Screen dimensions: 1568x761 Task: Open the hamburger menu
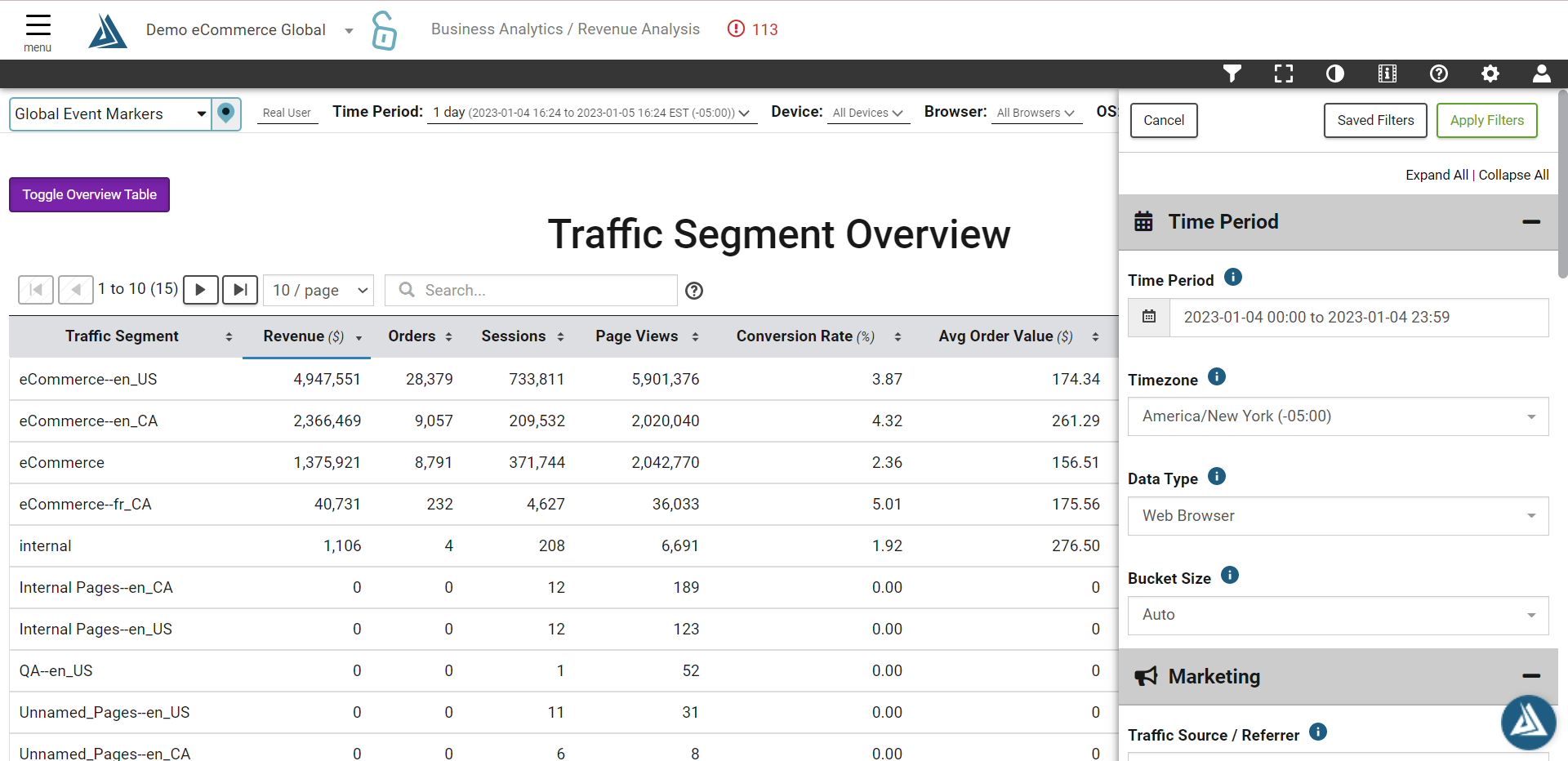point(38,33)
